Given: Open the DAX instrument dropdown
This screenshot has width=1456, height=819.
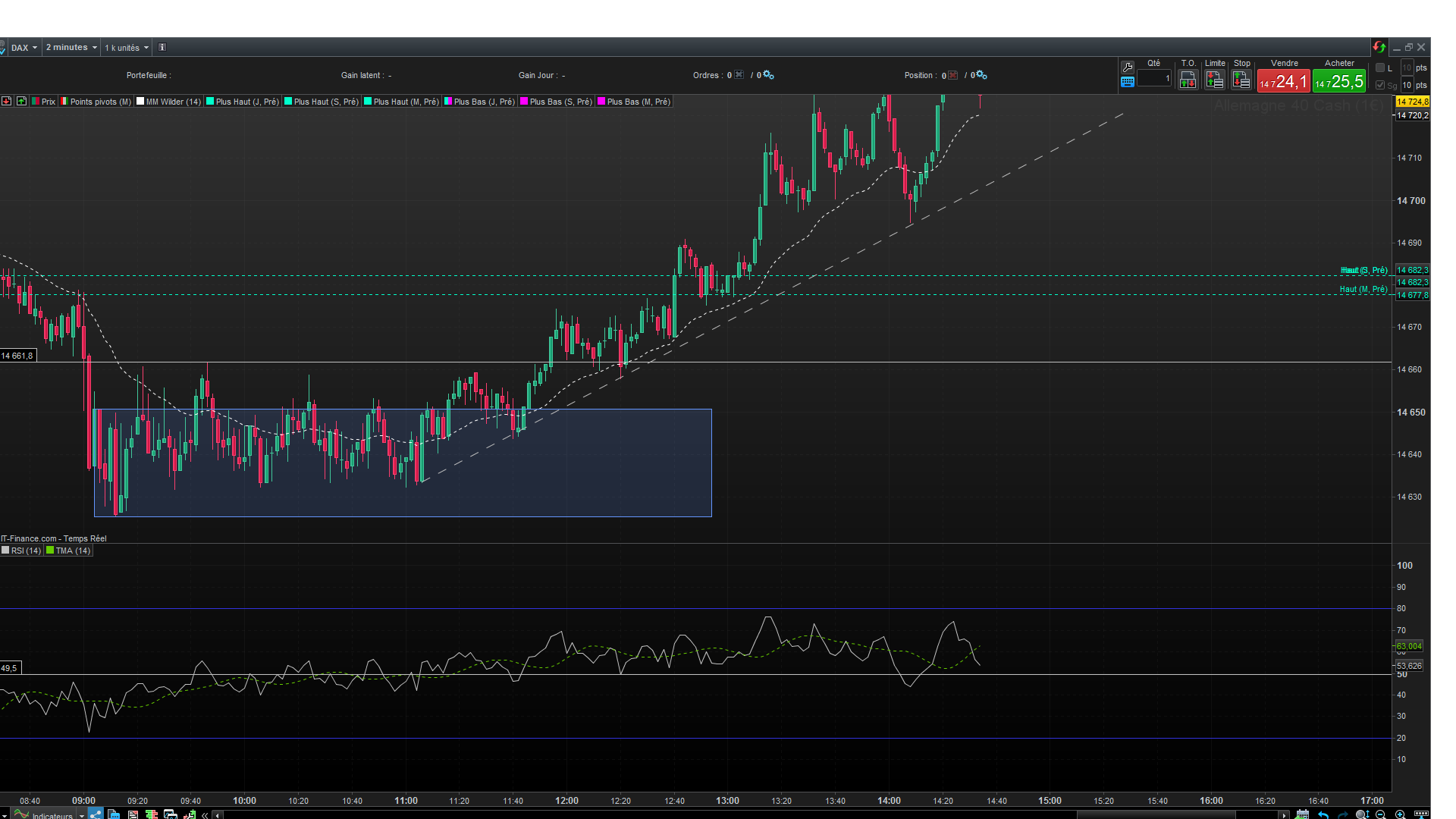Looking at the screenshot, I should (x=24, y=47).
